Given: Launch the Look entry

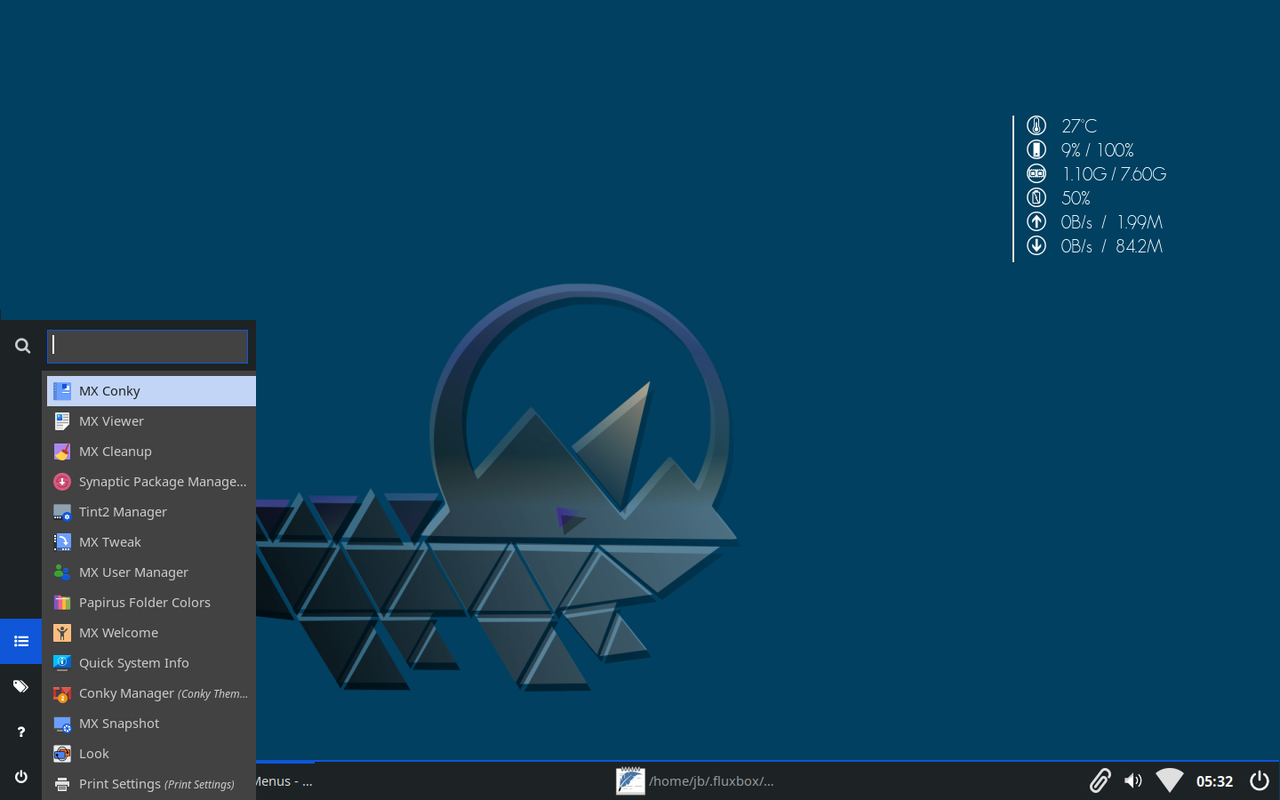Looking at the screenshot, I should pos(151,754).
